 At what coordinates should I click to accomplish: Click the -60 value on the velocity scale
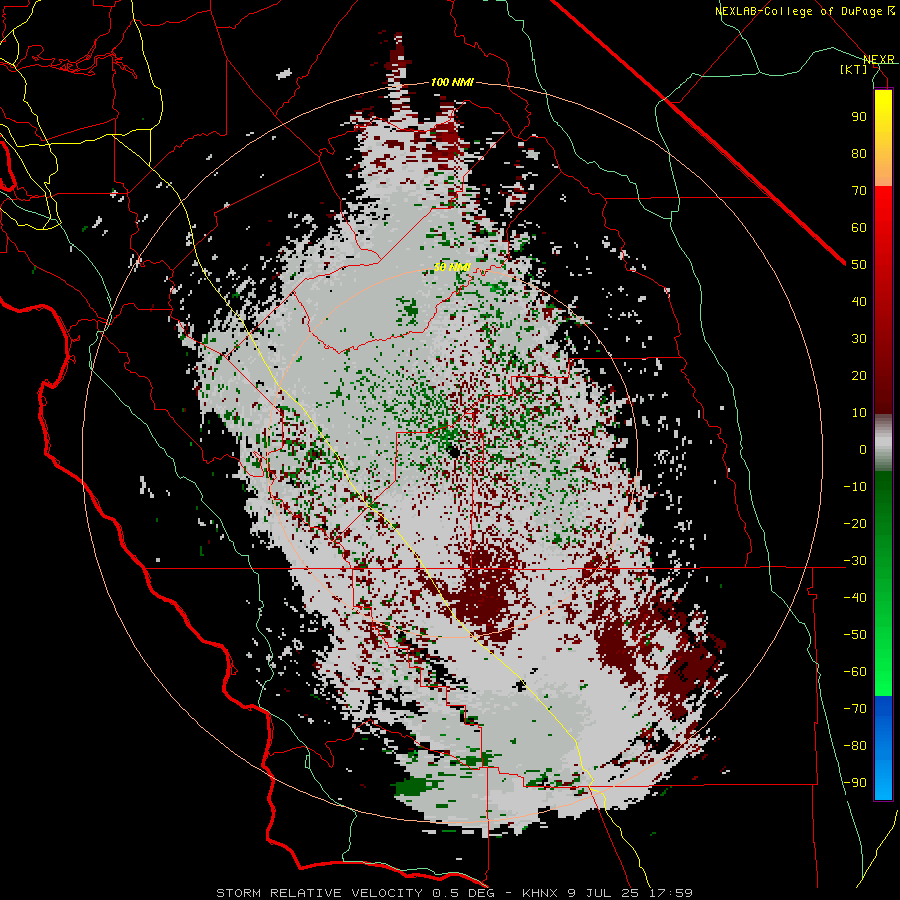pos(855,672)
